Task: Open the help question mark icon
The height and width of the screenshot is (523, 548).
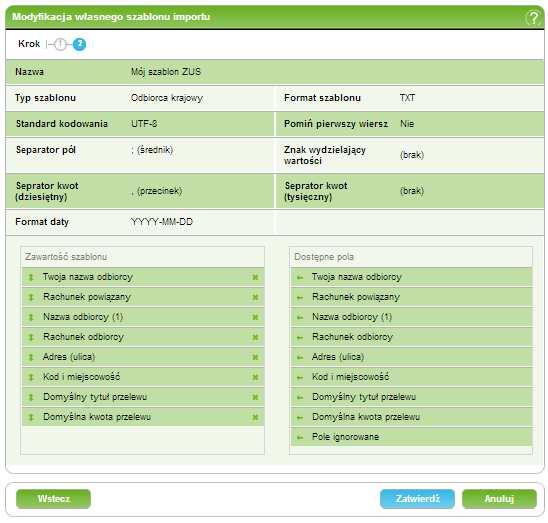Action: point(533,17)
